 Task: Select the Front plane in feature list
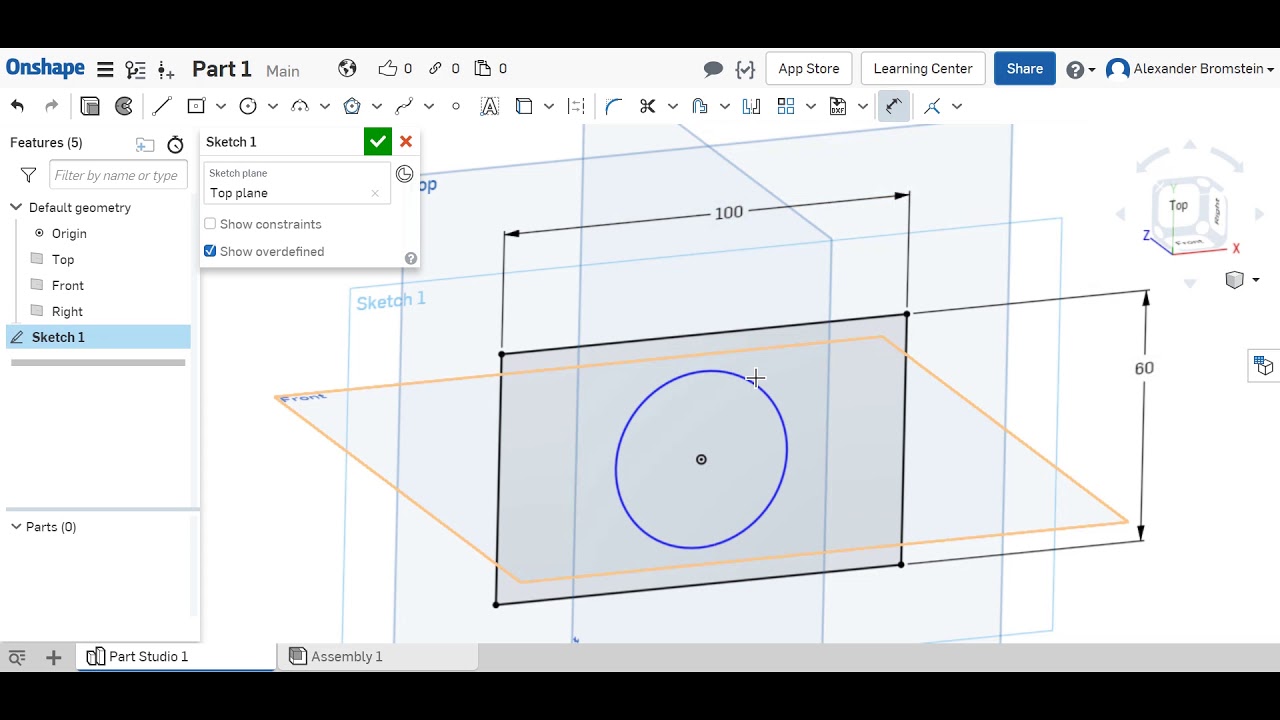[x=68, y=285]
